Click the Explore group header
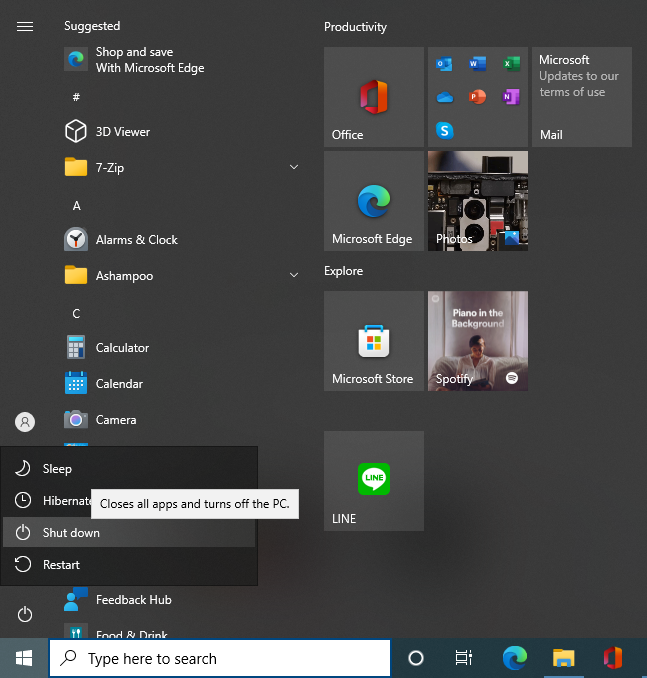647x678 pixels. pyautogui.click(x=343, y=271)
